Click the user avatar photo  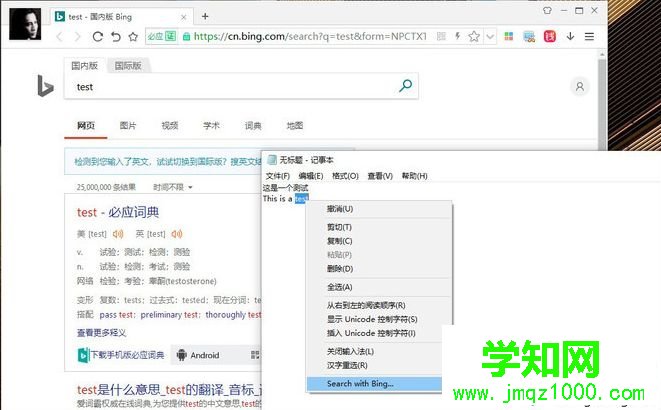click(25, 24)
